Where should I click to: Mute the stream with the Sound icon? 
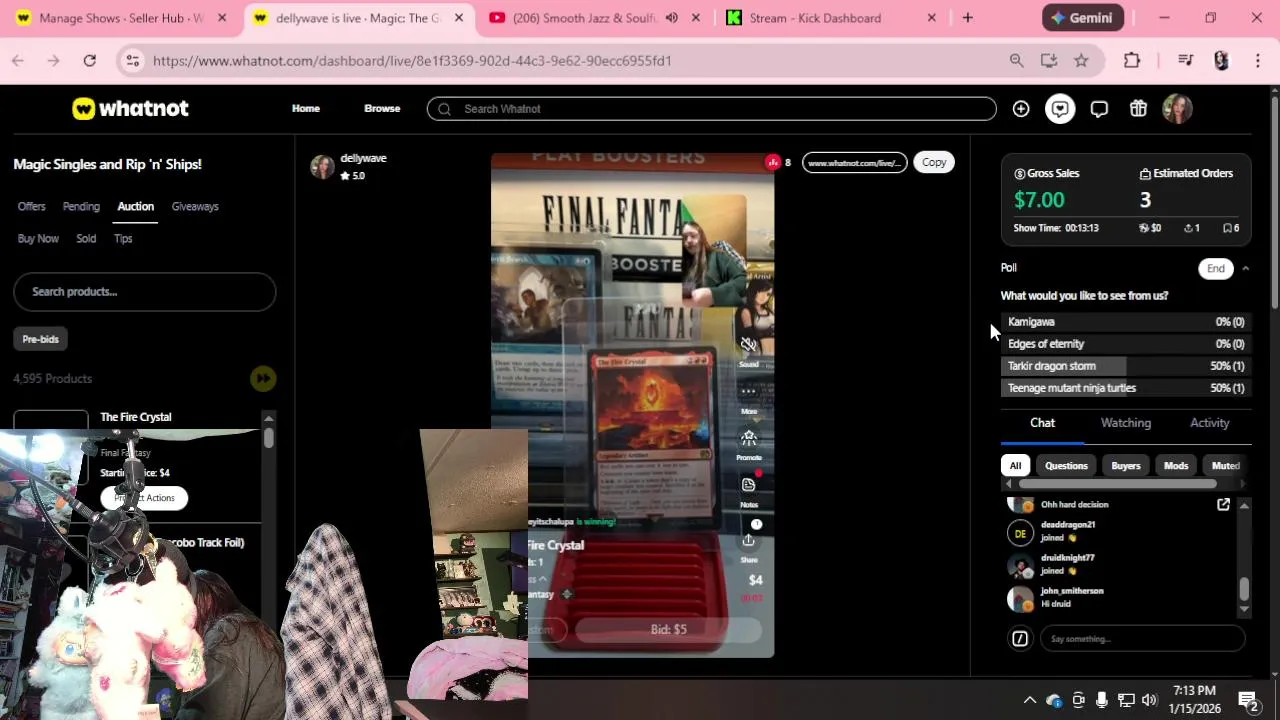click(748, 345)
